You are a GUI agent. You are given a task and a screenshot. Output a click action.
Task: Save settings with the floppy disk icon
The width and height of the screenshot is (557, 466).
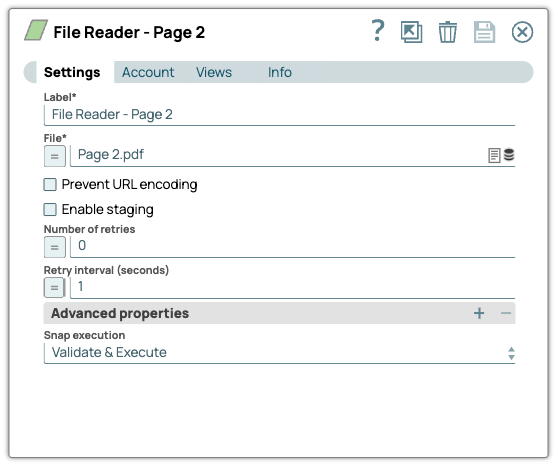[485, 32]
